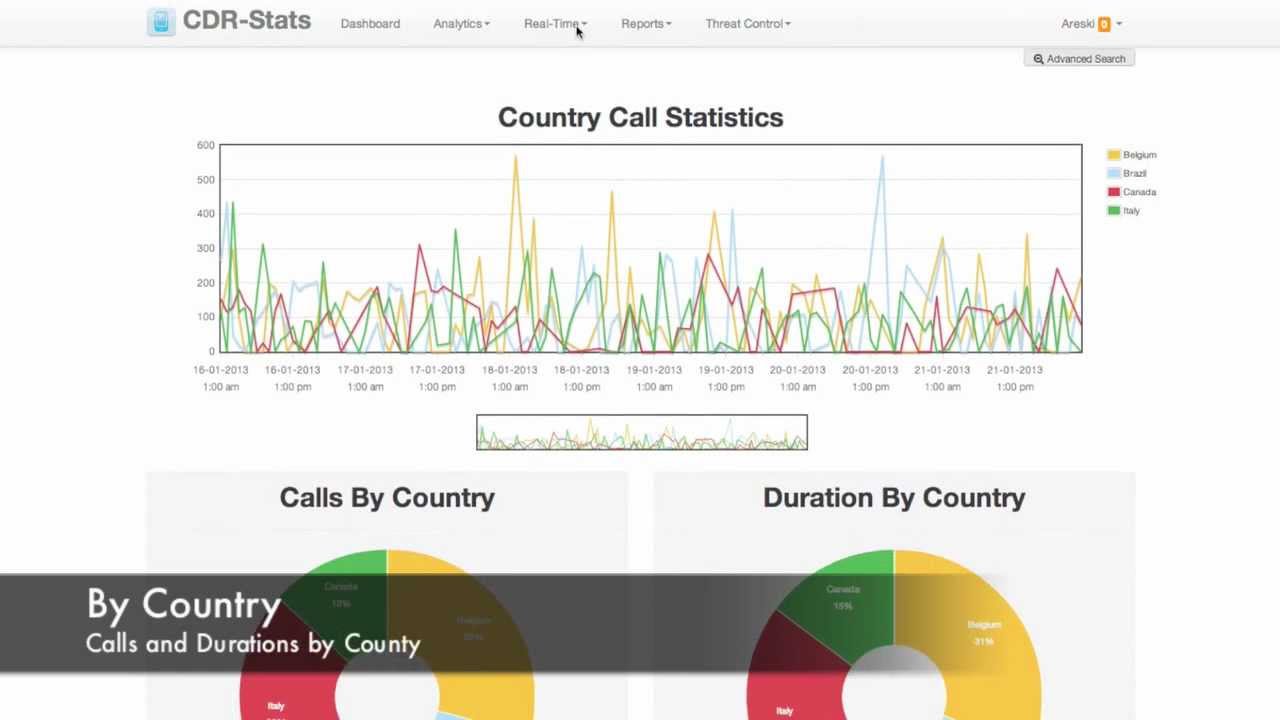Click the Canada red legend swatch
Screen dimensions: 1280x720
1113,192
